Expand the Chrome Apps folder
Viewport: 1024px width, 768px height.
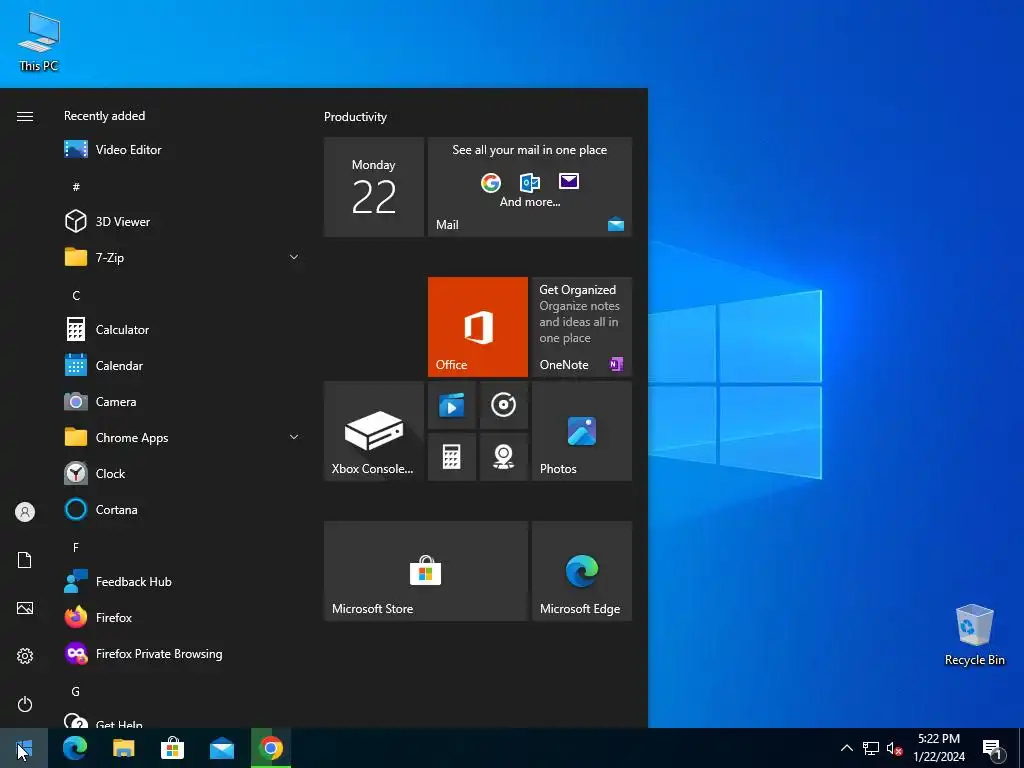(181, 438)
